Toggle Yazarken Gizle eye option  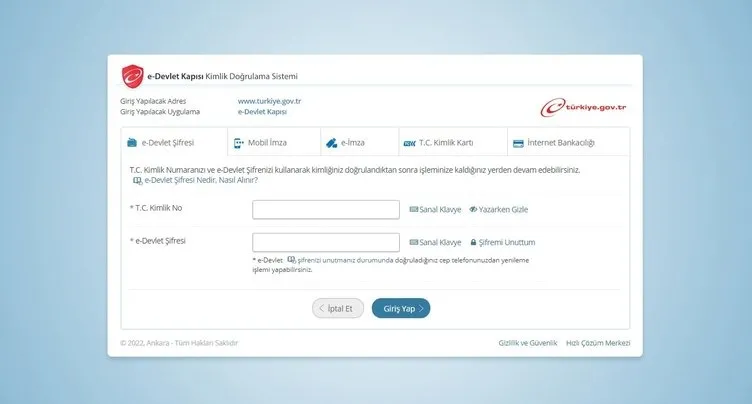click(498, 209)
